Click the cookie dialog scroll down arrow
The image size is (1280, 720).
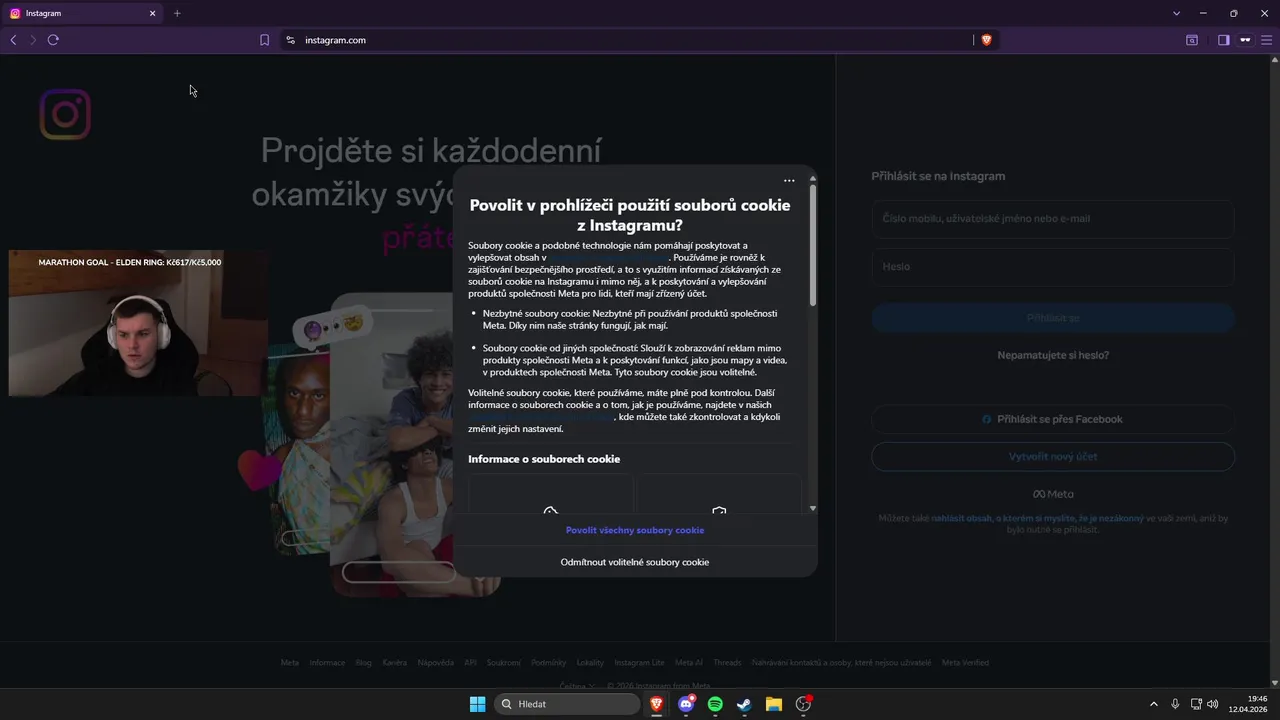point(813,509)
